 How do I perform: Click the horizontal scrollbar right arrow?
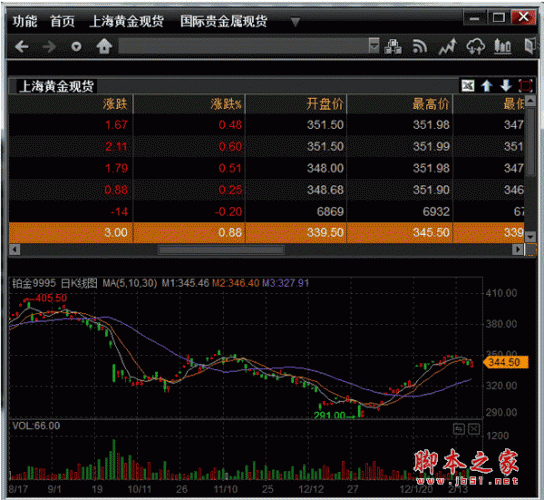click(518, 249)
